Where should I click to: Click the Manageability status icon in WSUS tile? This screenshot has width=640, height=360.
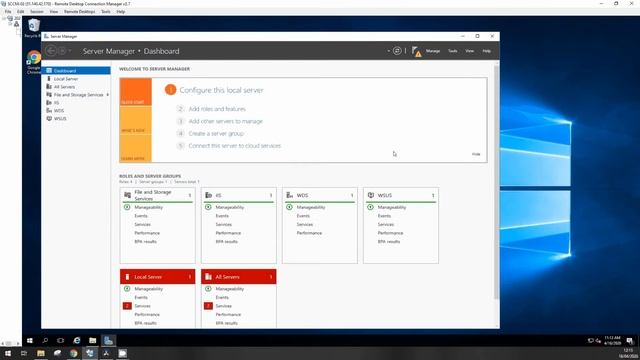tap(371, 207)
